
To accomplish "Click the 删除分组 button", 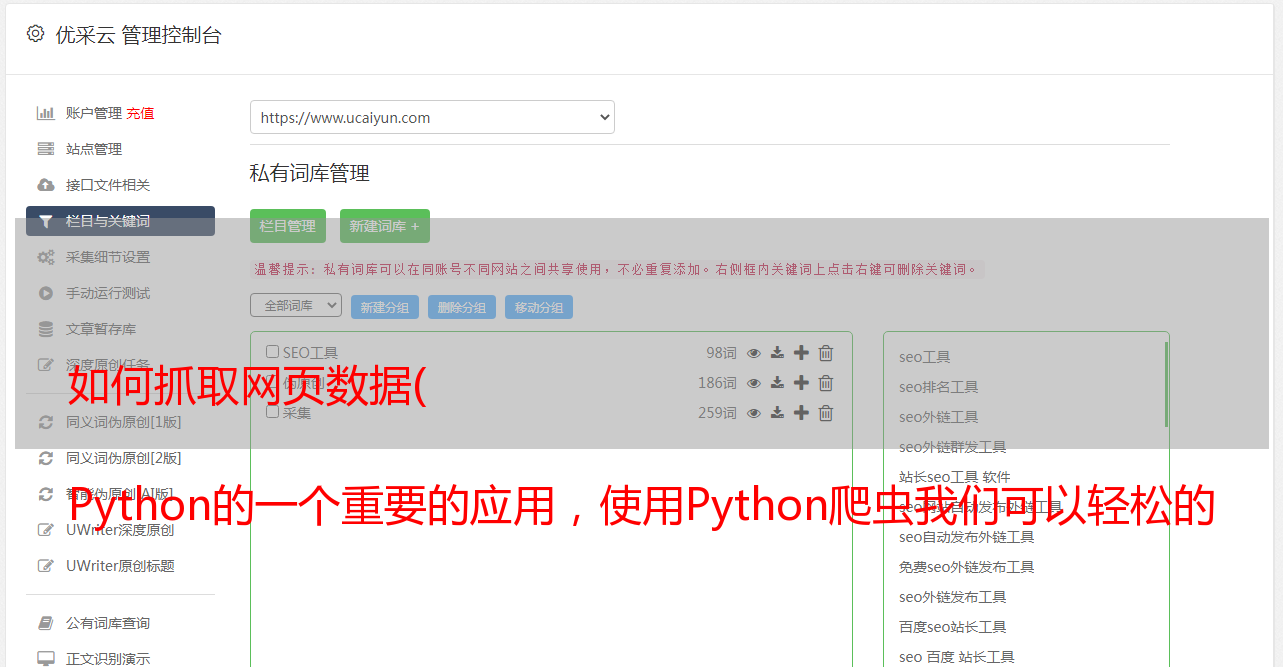I will tap(462, 307).
